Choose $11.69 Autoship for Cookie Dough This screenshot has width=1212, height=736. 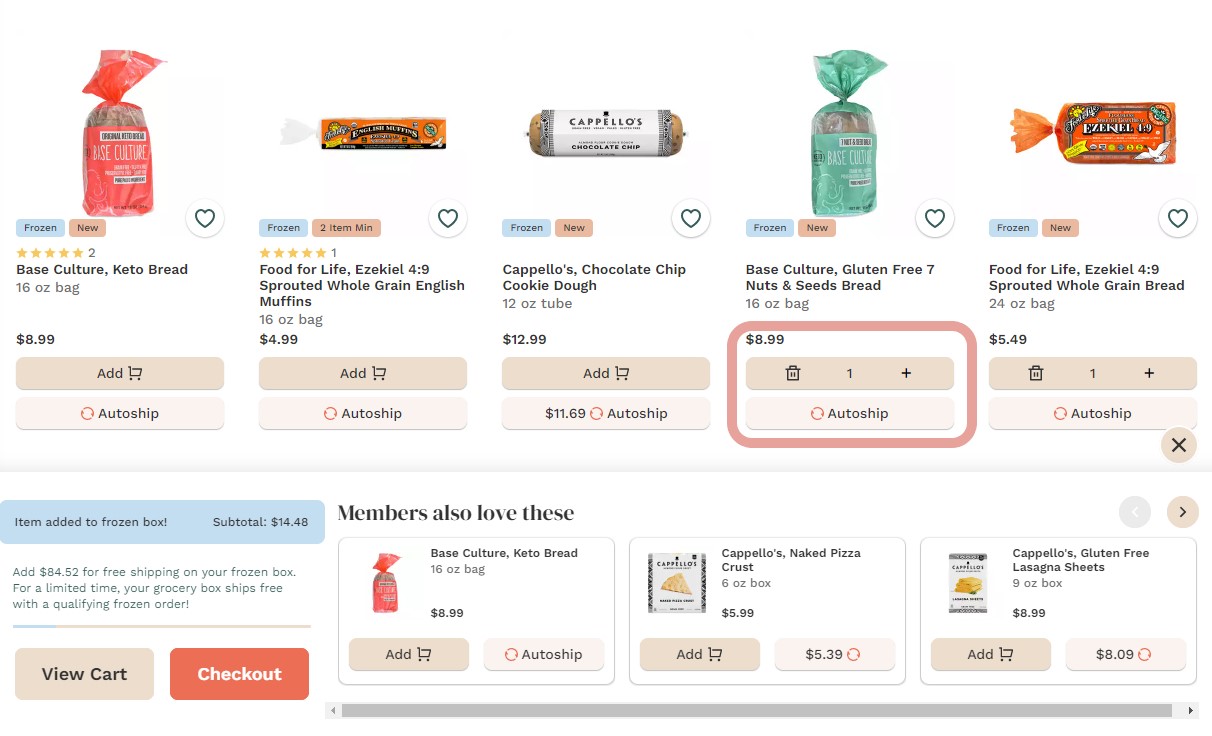[605, 413]
